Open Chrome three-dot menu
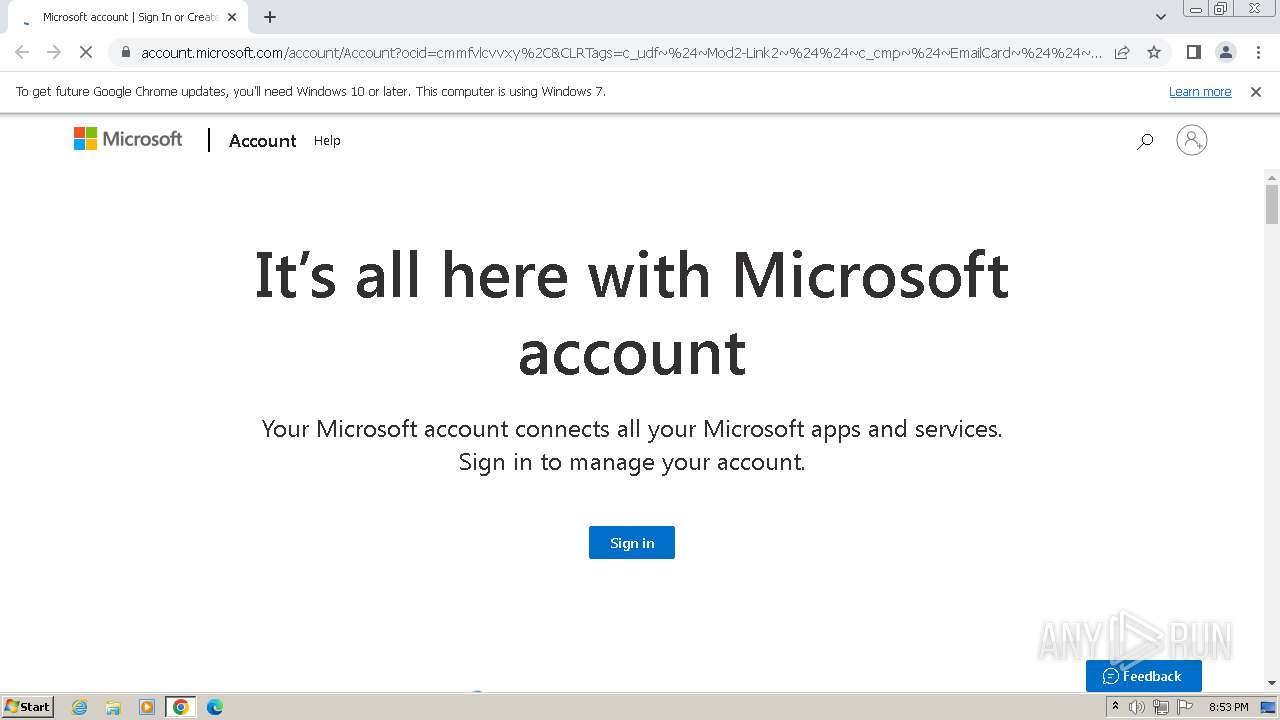 pos(1258,52)
